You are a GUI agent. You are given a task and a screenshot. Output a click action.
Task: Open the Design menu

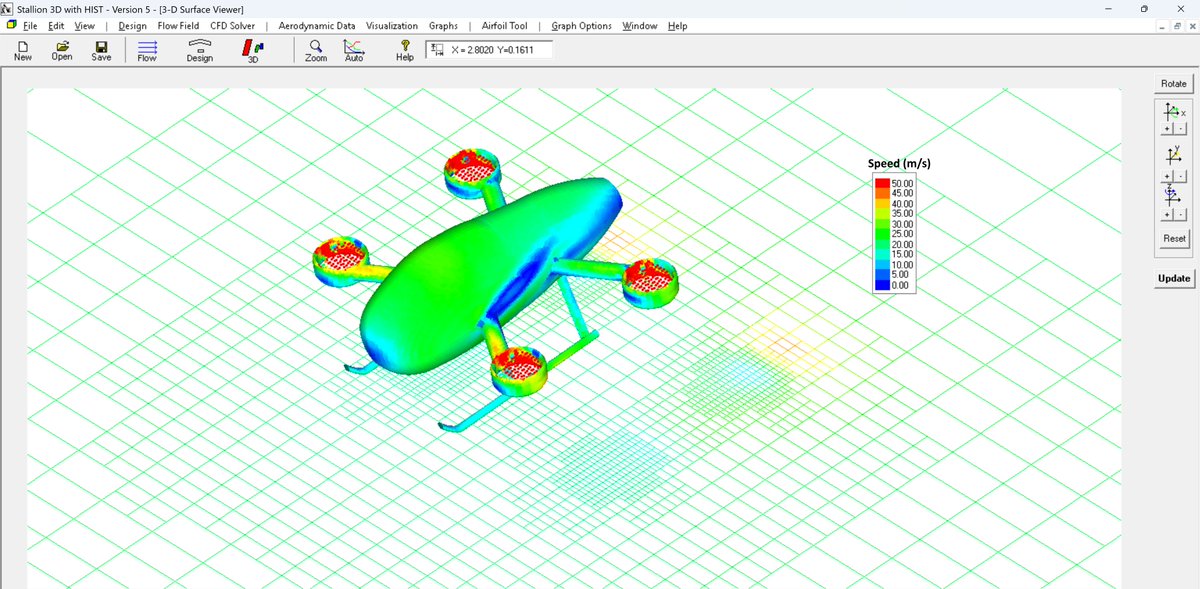click(x=132, y=26)
